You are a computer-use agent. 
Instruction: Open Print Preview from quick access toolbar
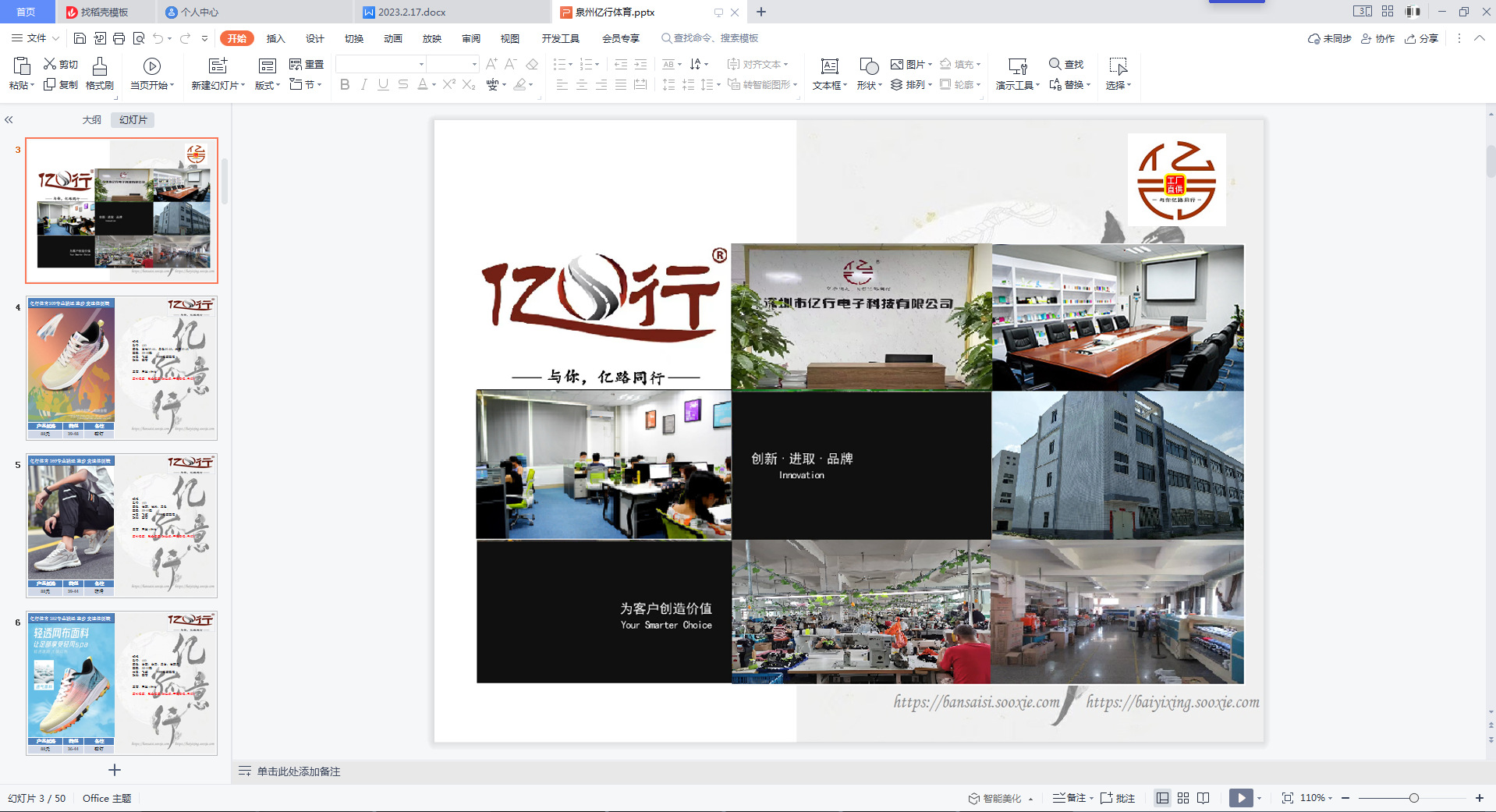click(139, 38)
